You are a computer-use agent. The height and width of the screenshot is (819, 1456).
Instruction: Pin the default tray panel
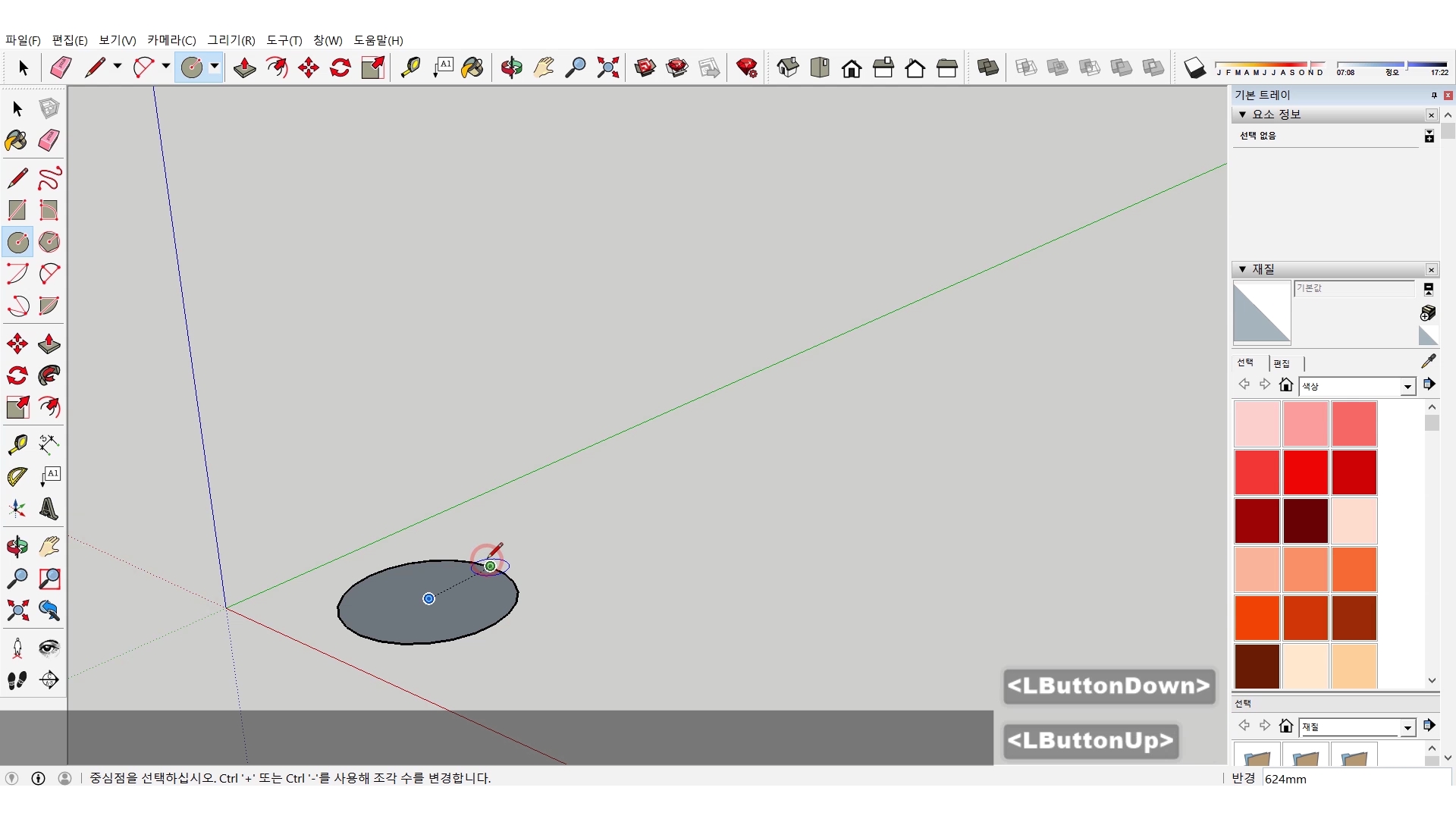click(x=1433, y=96)
